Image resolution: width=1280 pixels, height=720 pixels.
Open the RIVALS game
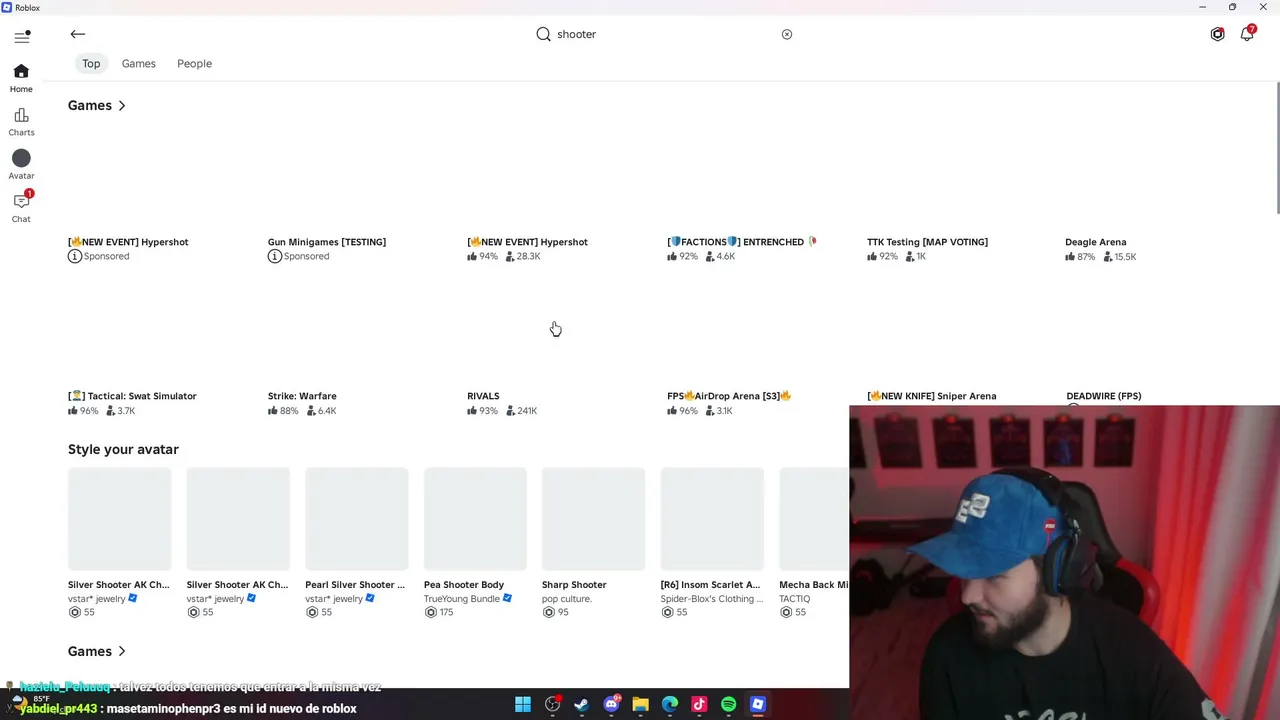coord(483,396)
